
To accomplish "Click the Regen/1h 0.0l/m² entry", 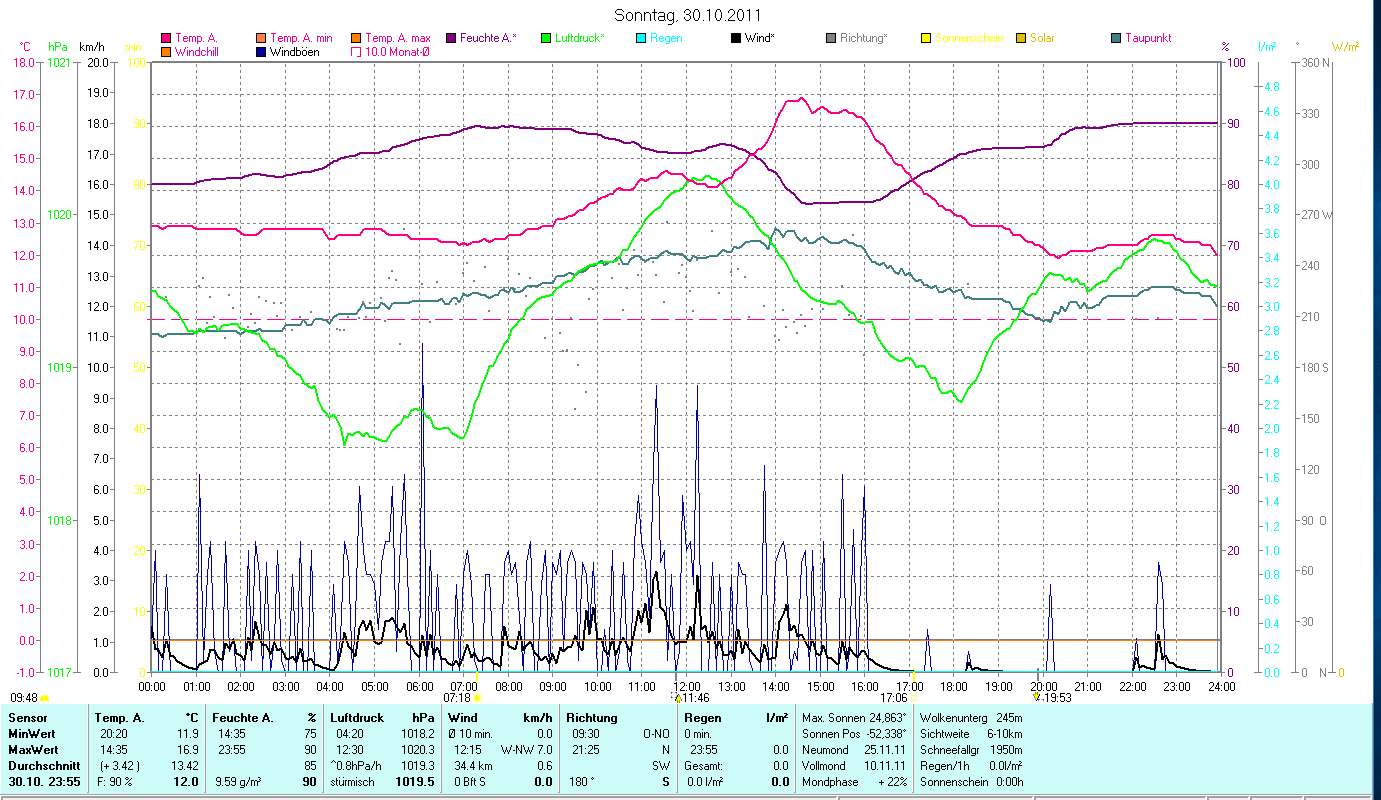I will pos(971,766).
